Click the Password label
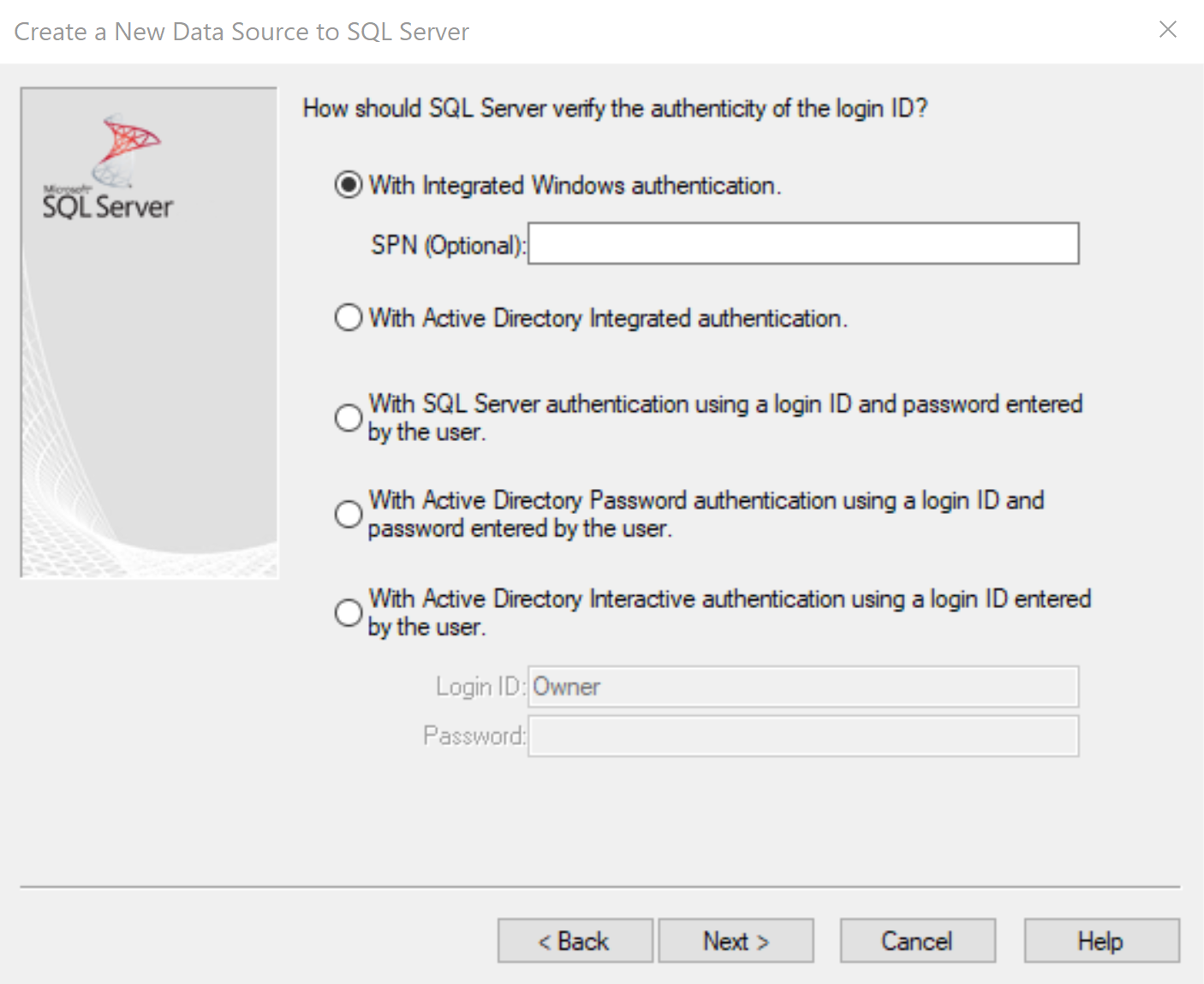 [474, 736]
